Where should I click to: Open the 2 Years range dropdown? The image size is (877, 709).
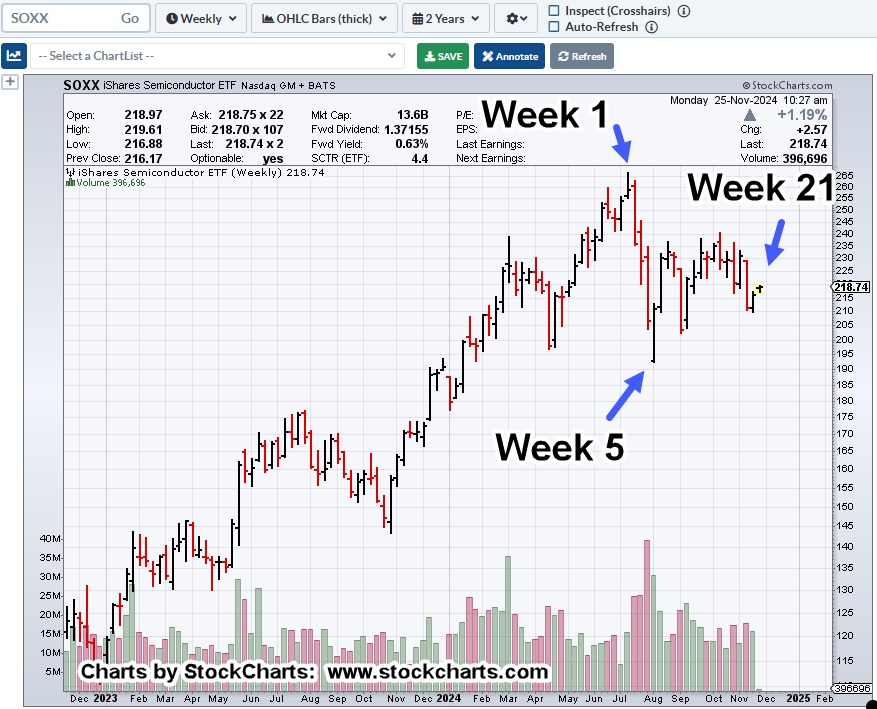[x=446, y=18]
